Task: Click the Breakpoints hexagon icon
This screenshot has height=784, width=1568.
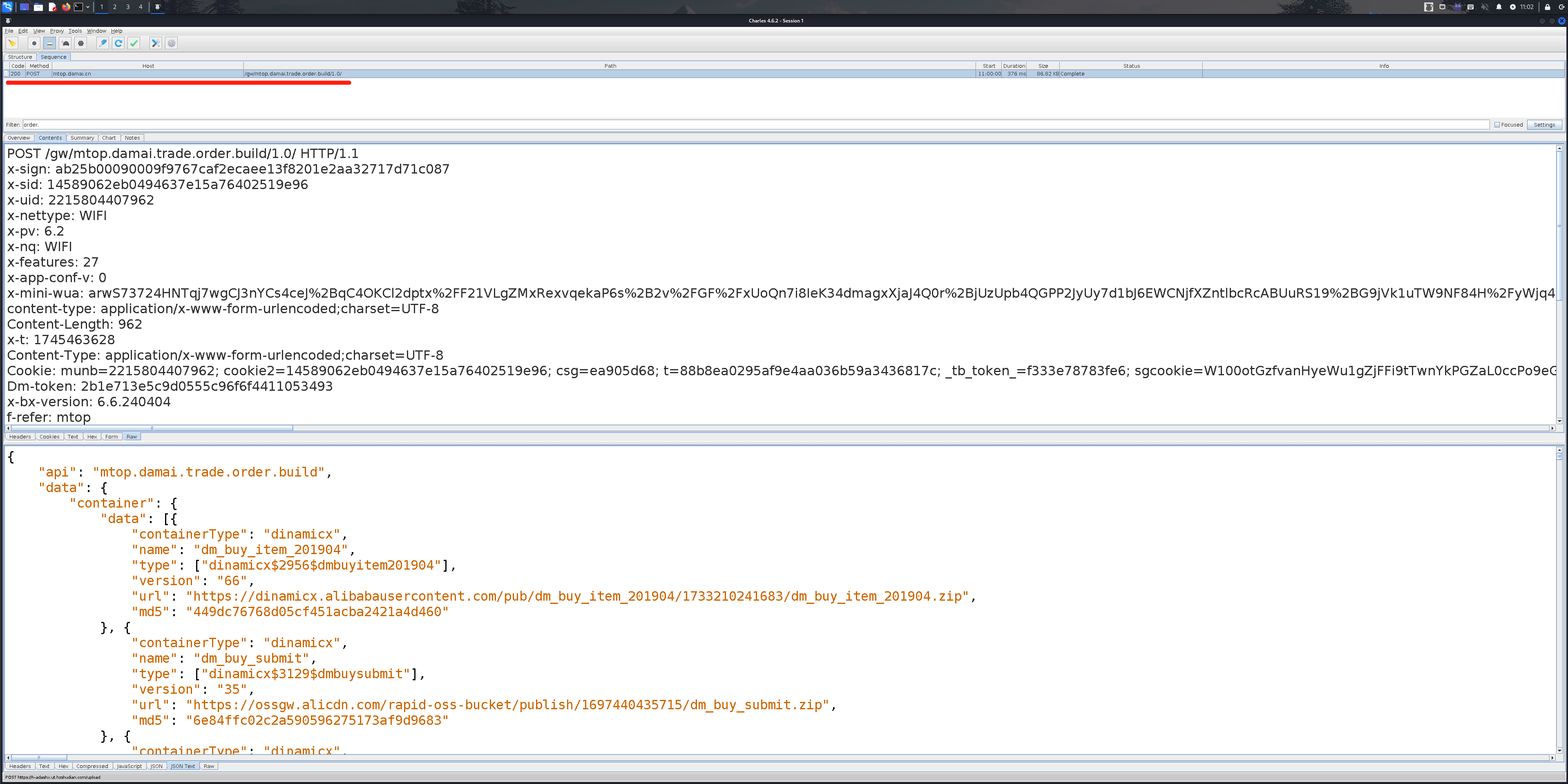Action: [x=81, y=43]
